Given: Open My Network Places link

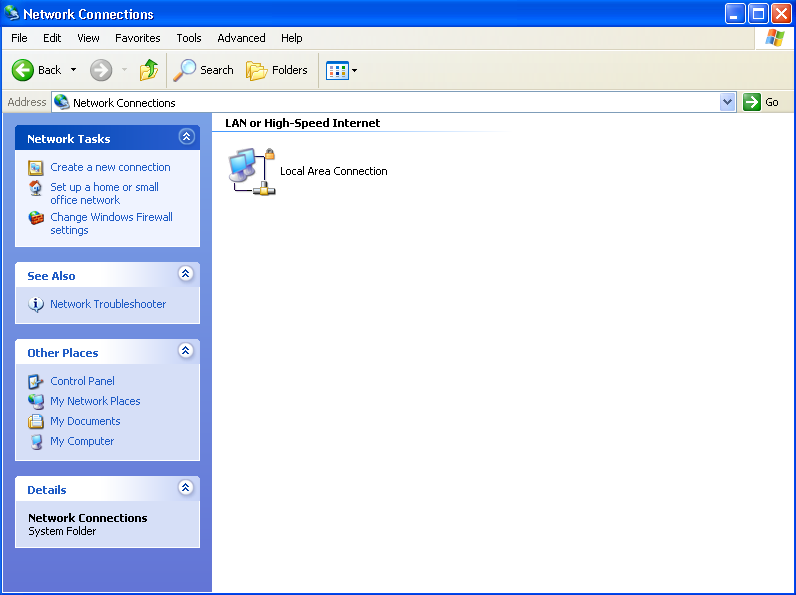Looking at the screenshot, I should click(x=95, y=401).
